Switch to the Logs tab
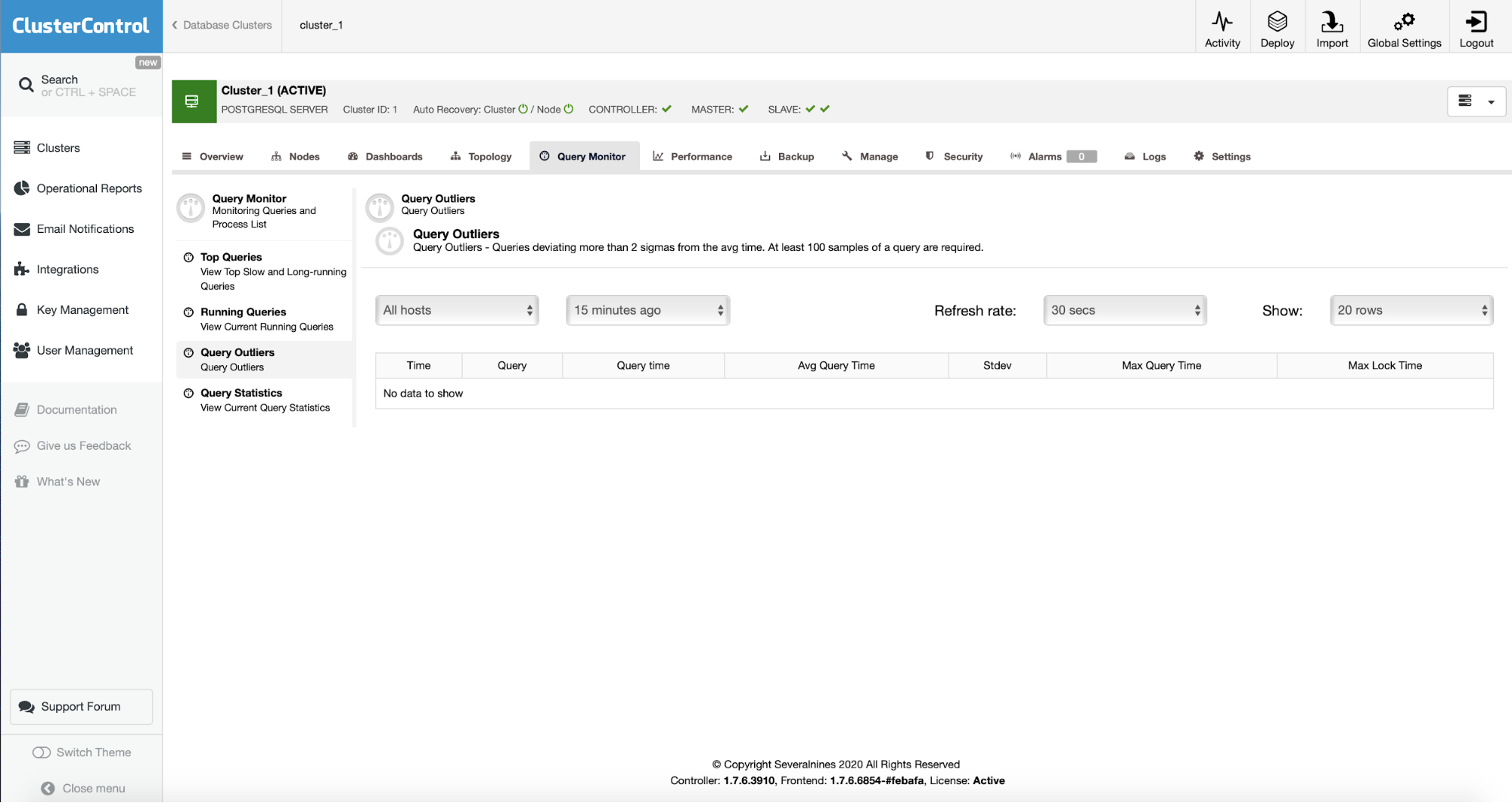The height and width of the screenshot is (803, 1512). [x=1145, y=157]
